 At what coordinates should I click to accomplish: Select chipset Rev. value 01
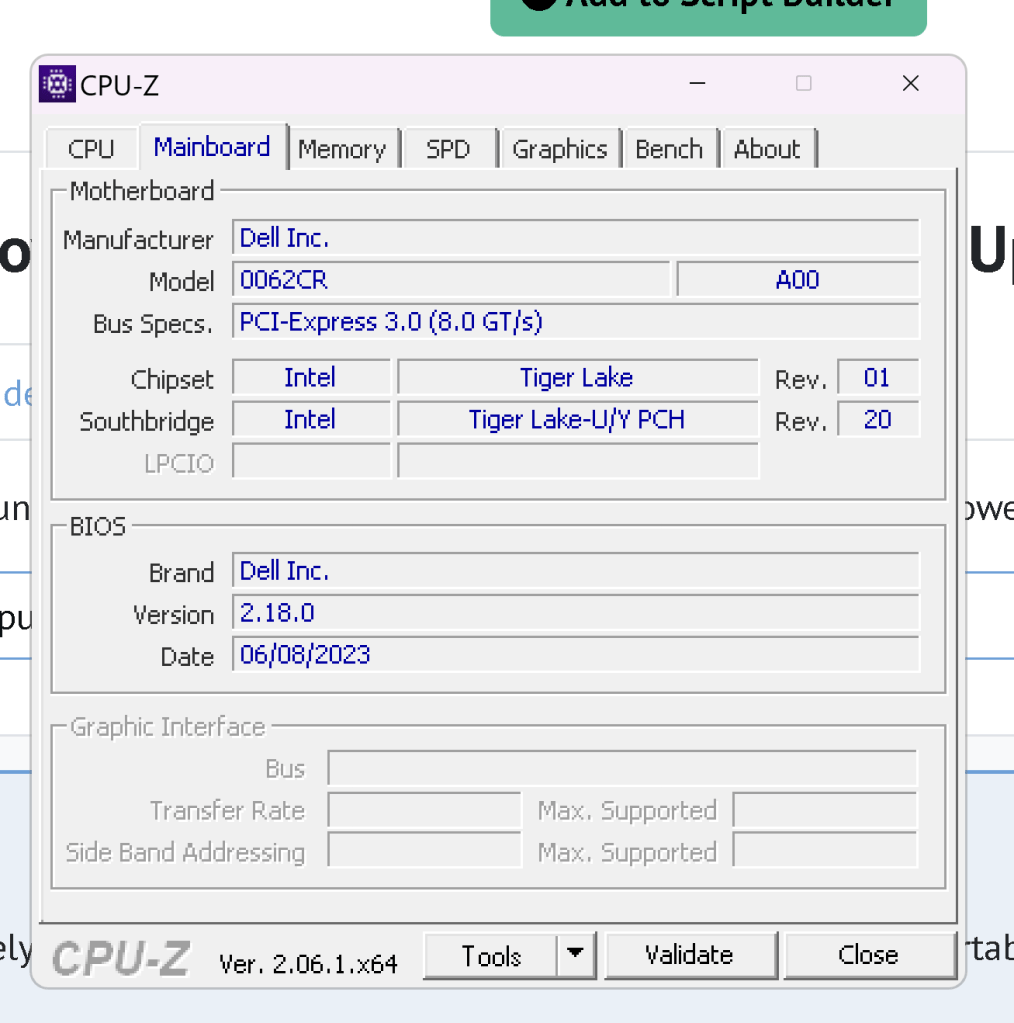[x=878, y=378]
